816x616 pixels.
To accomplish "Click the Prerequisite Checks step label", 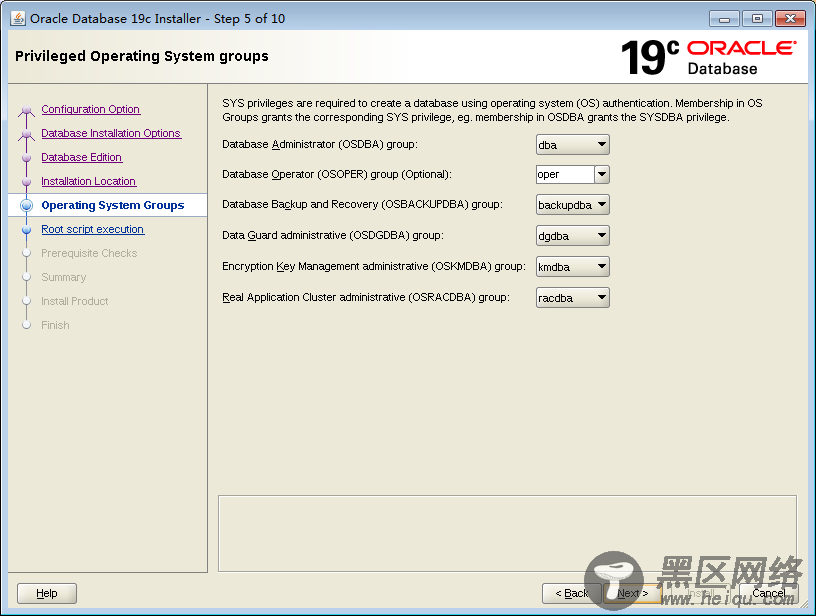I will click(89, 253).
